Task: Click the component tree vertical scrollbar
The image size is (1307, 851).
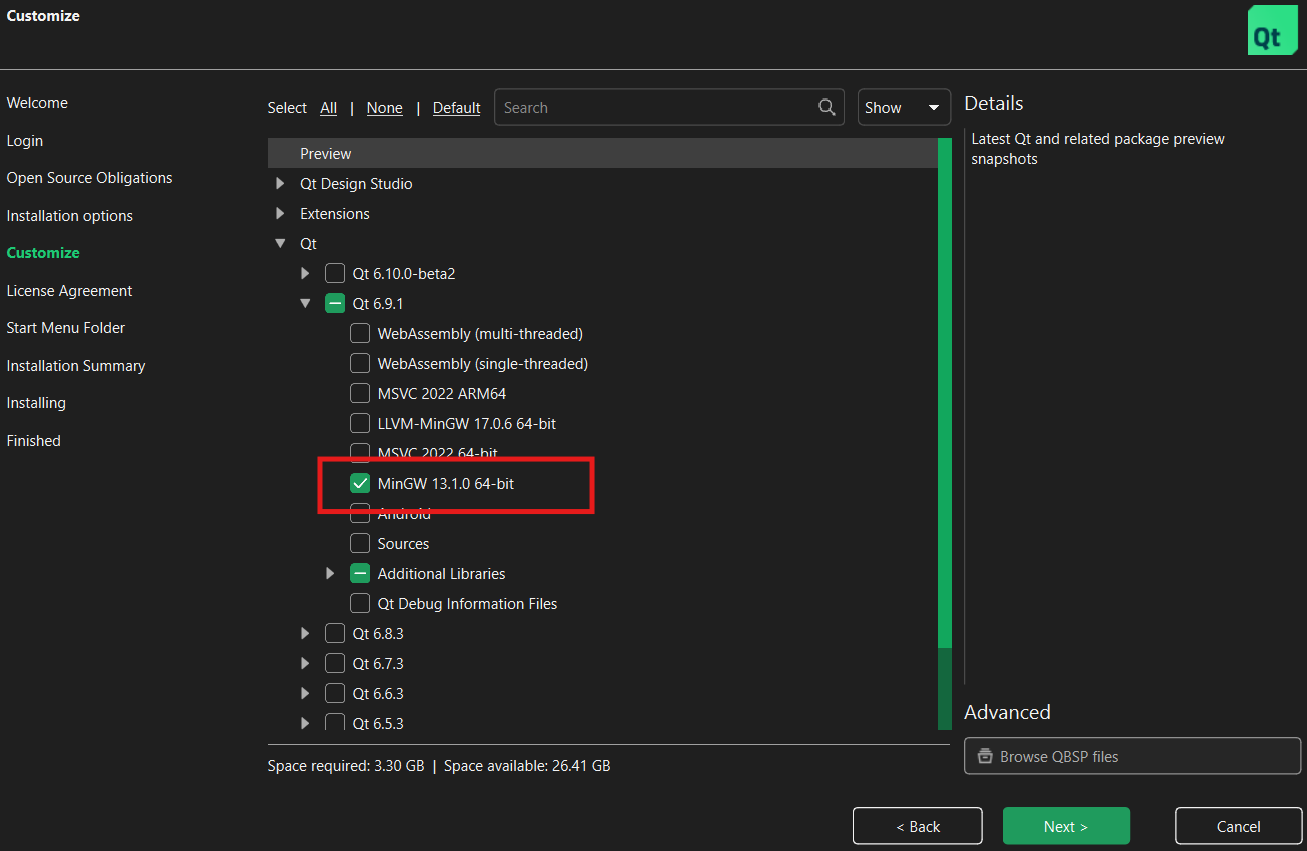Action: click(945, 434)
